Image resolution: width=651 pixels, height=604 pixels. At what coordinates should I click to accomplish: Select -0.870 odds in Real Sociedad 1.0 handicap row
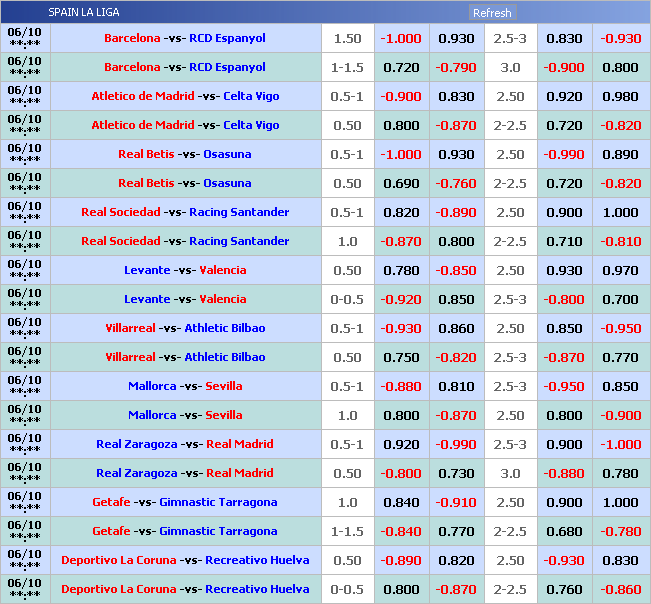coord(400,241)
